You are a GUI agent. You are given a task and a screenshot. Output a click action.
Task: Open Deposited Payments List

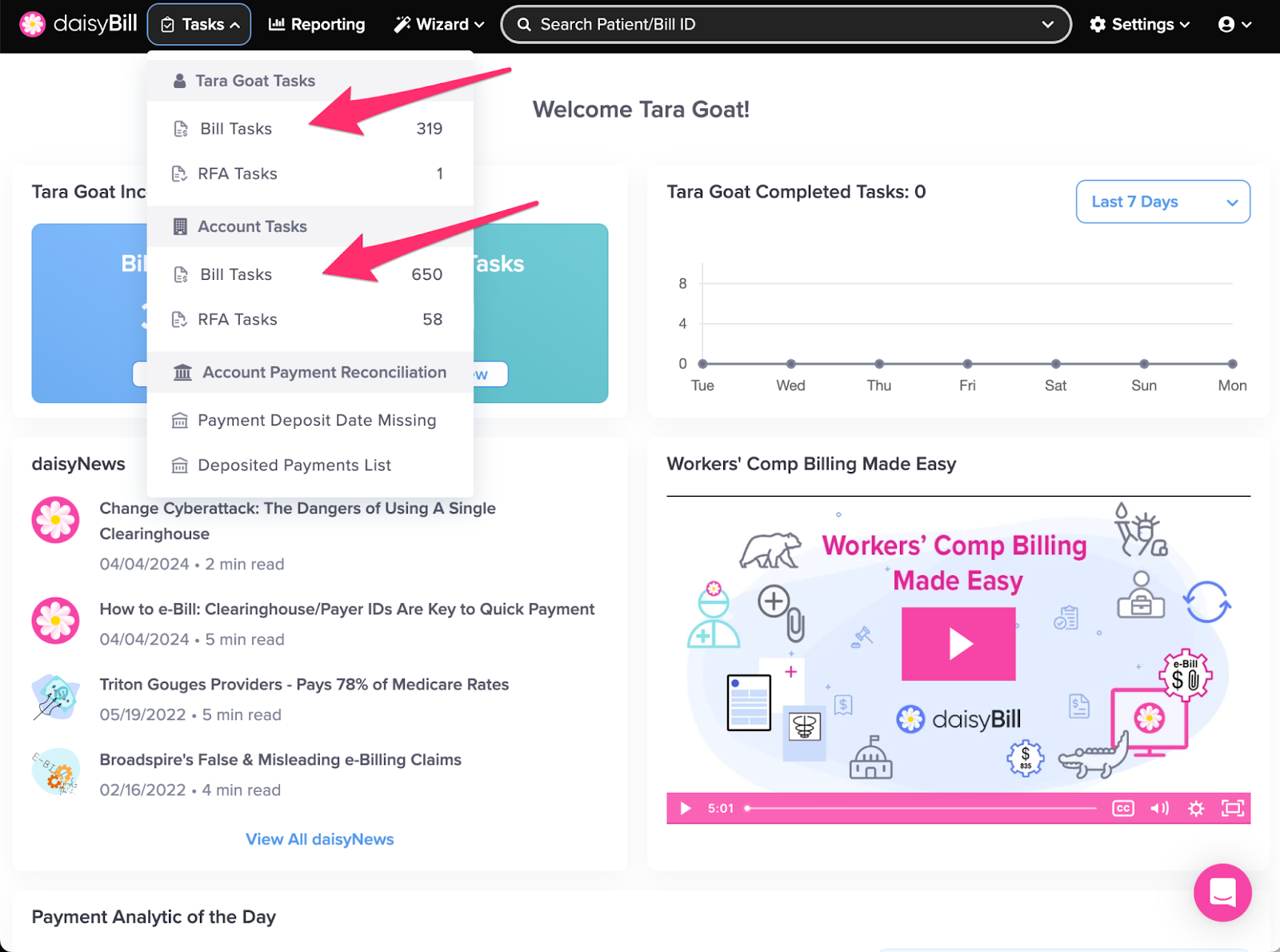coord(310,465)
